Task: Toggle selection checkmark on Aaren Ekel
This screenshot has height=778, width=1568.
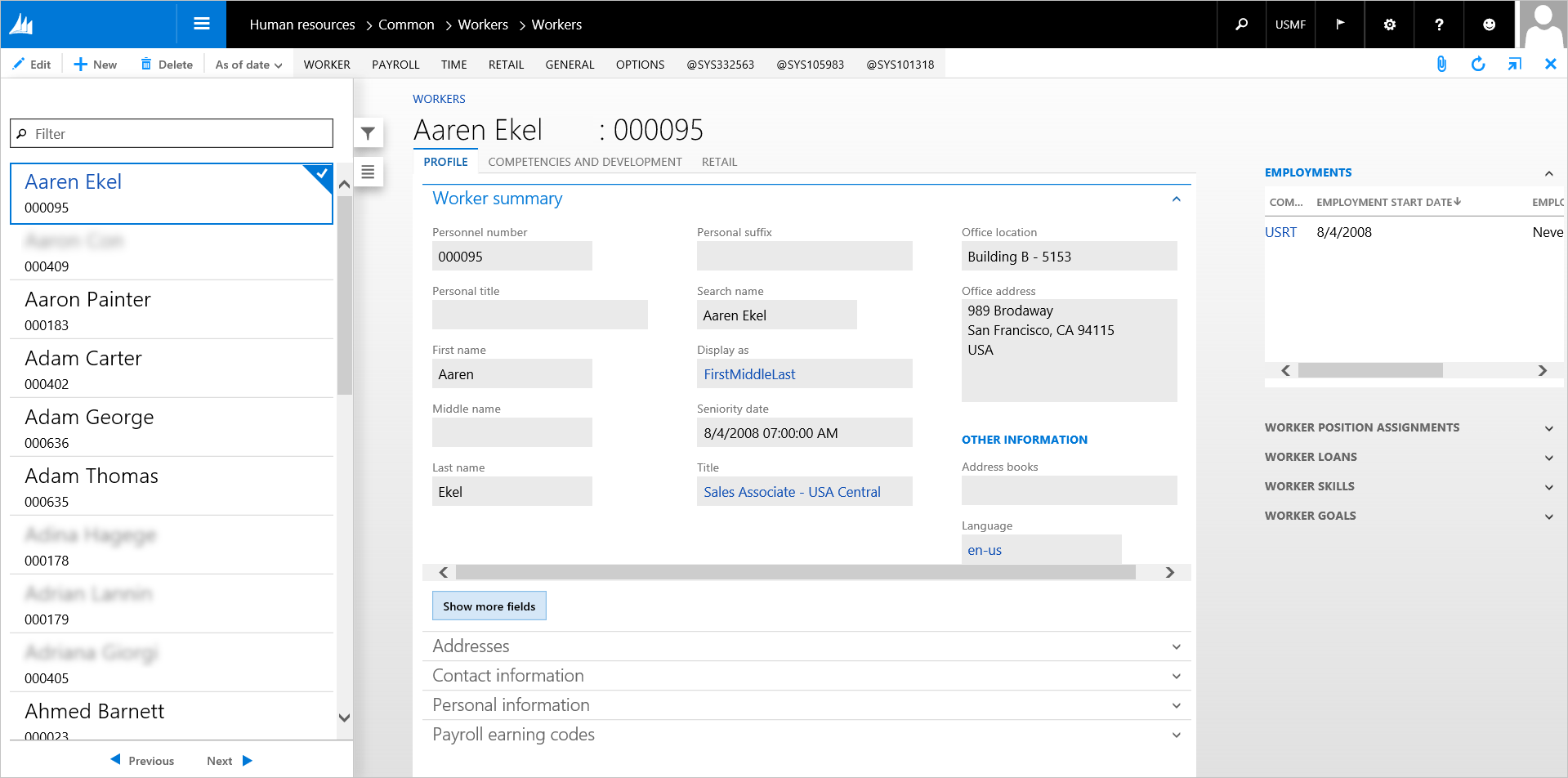Action: tap(321, 174)
